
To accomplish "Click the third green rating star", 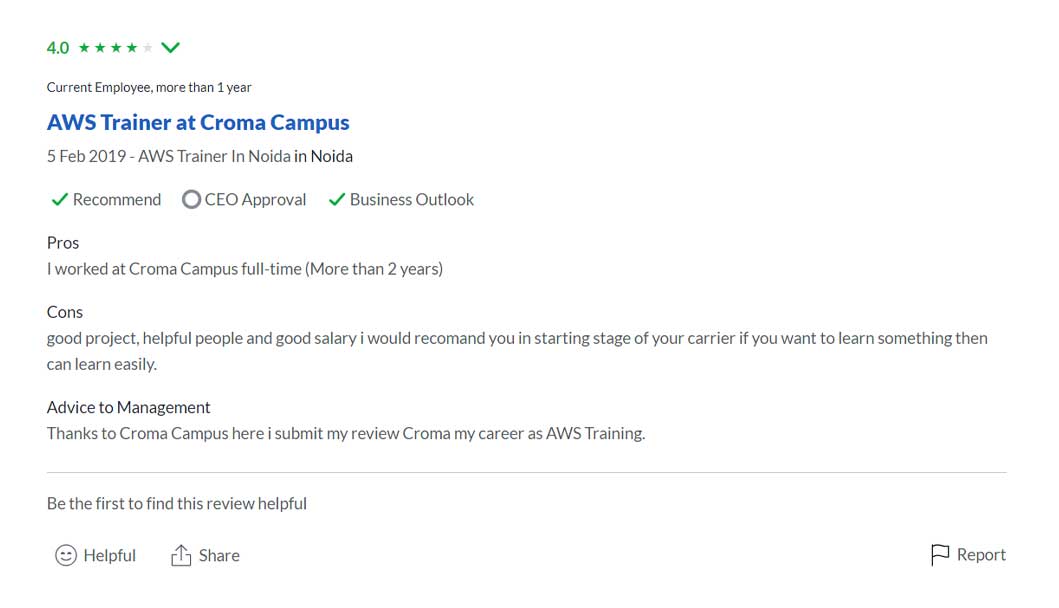I will [116, 48].
